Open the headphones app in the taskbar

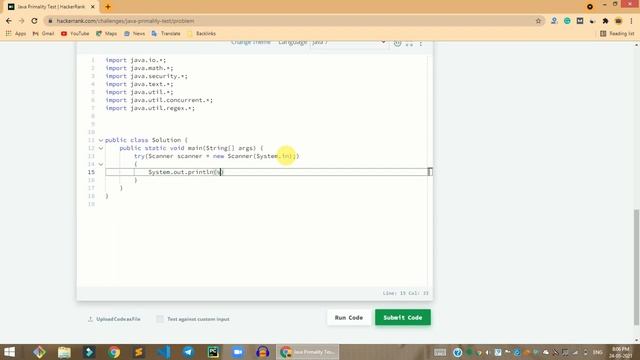click(x=262, y=352)
